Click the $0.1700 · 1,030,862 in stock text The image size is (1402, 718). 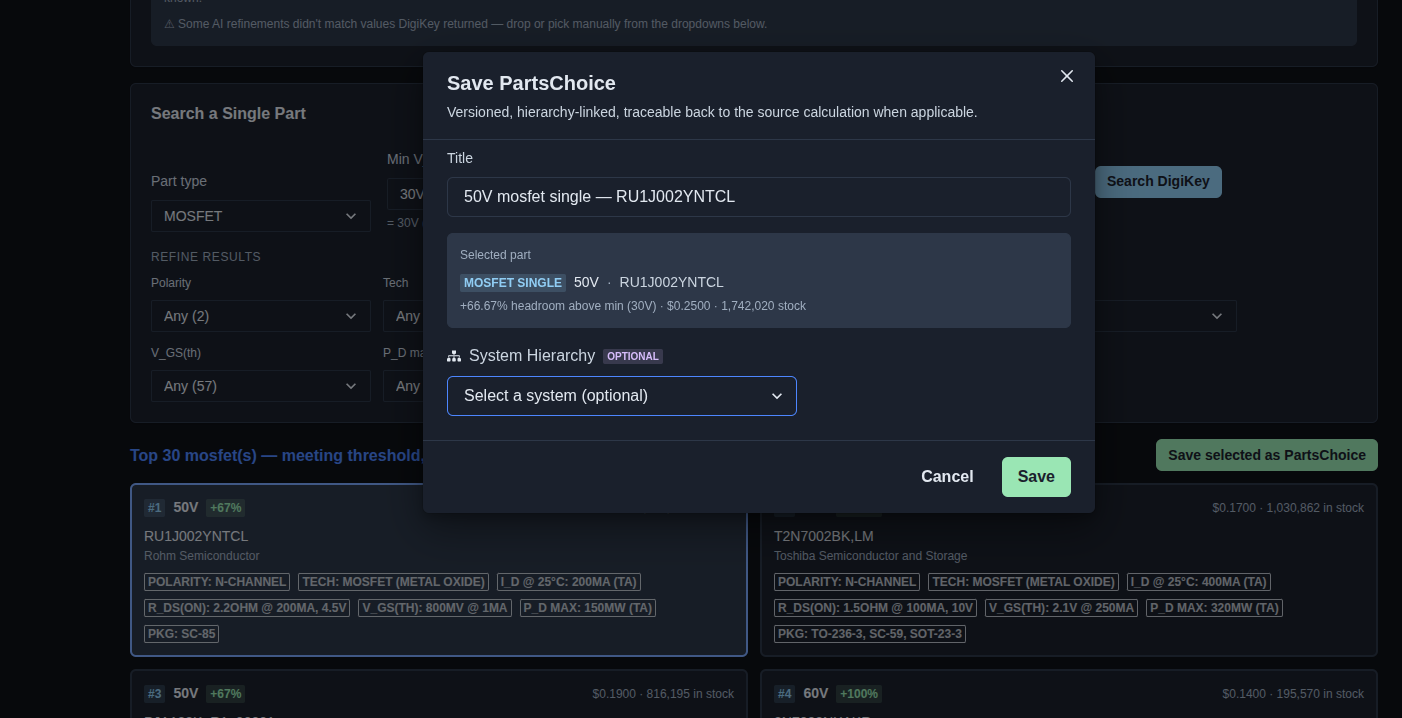pyautogui.click(x=1288, y=508)
